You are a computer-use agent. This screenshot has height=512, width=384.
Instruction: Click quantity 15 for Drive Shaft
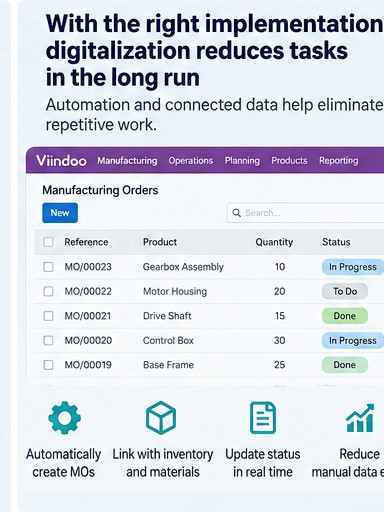click(280, 316)
